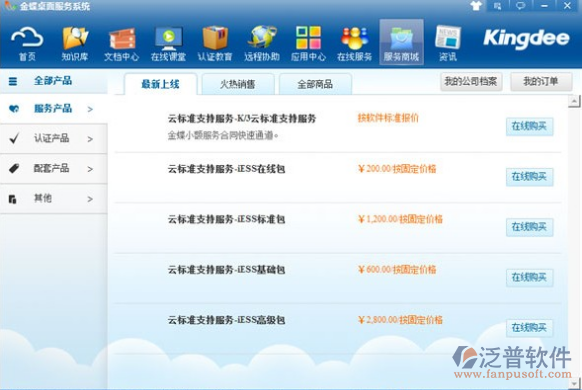Open the 资讯 news icon

click(448, 43)
